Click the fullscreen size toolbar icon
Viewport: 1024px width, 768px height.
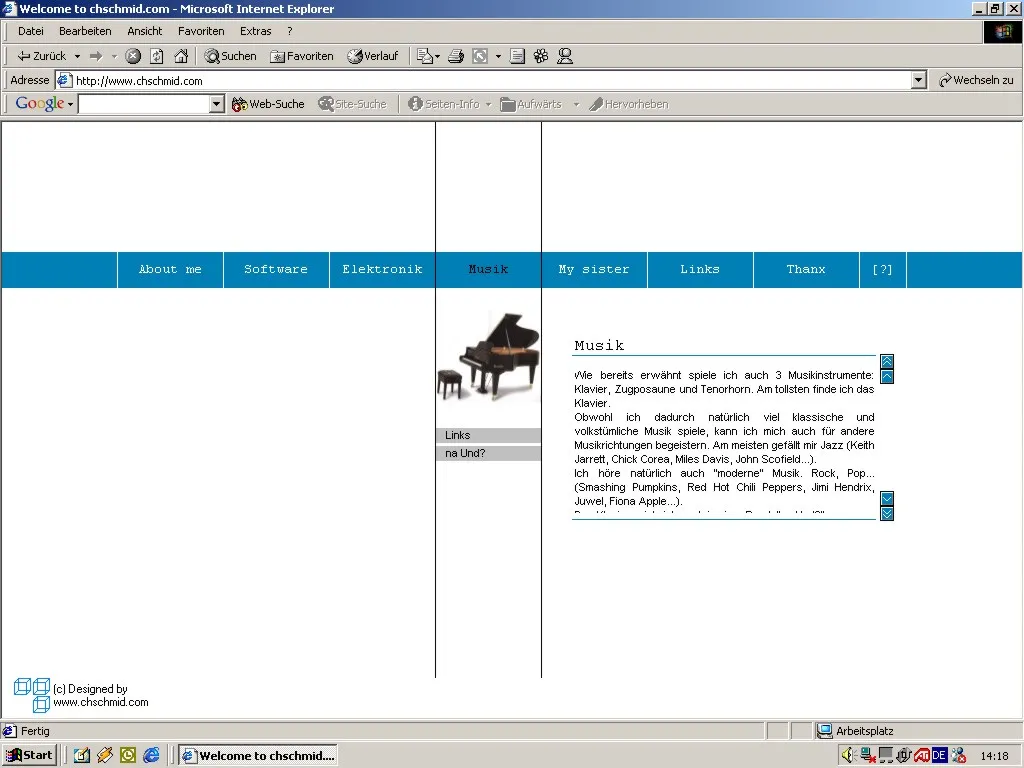[480, 56]
